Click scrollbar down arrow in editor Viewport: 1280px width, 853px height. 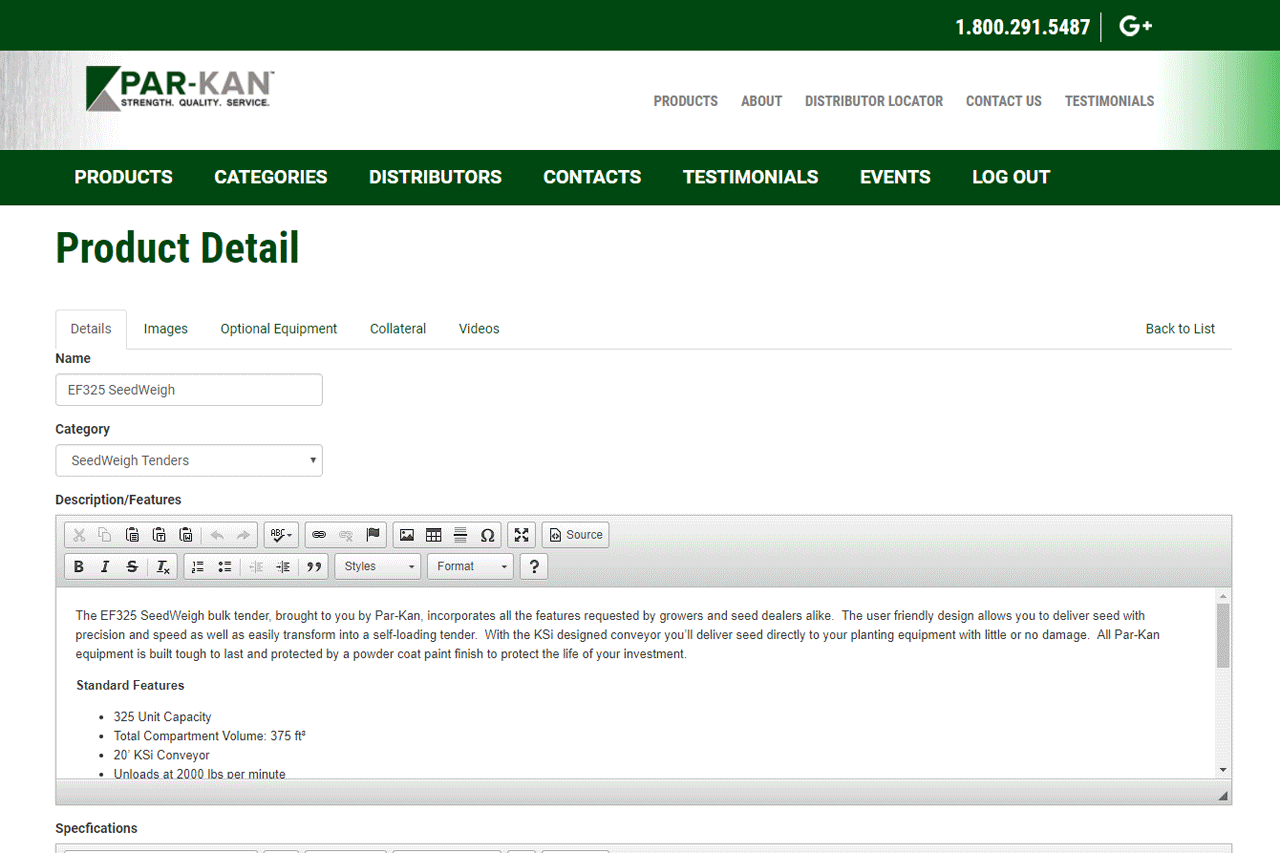click(1223, 770)
